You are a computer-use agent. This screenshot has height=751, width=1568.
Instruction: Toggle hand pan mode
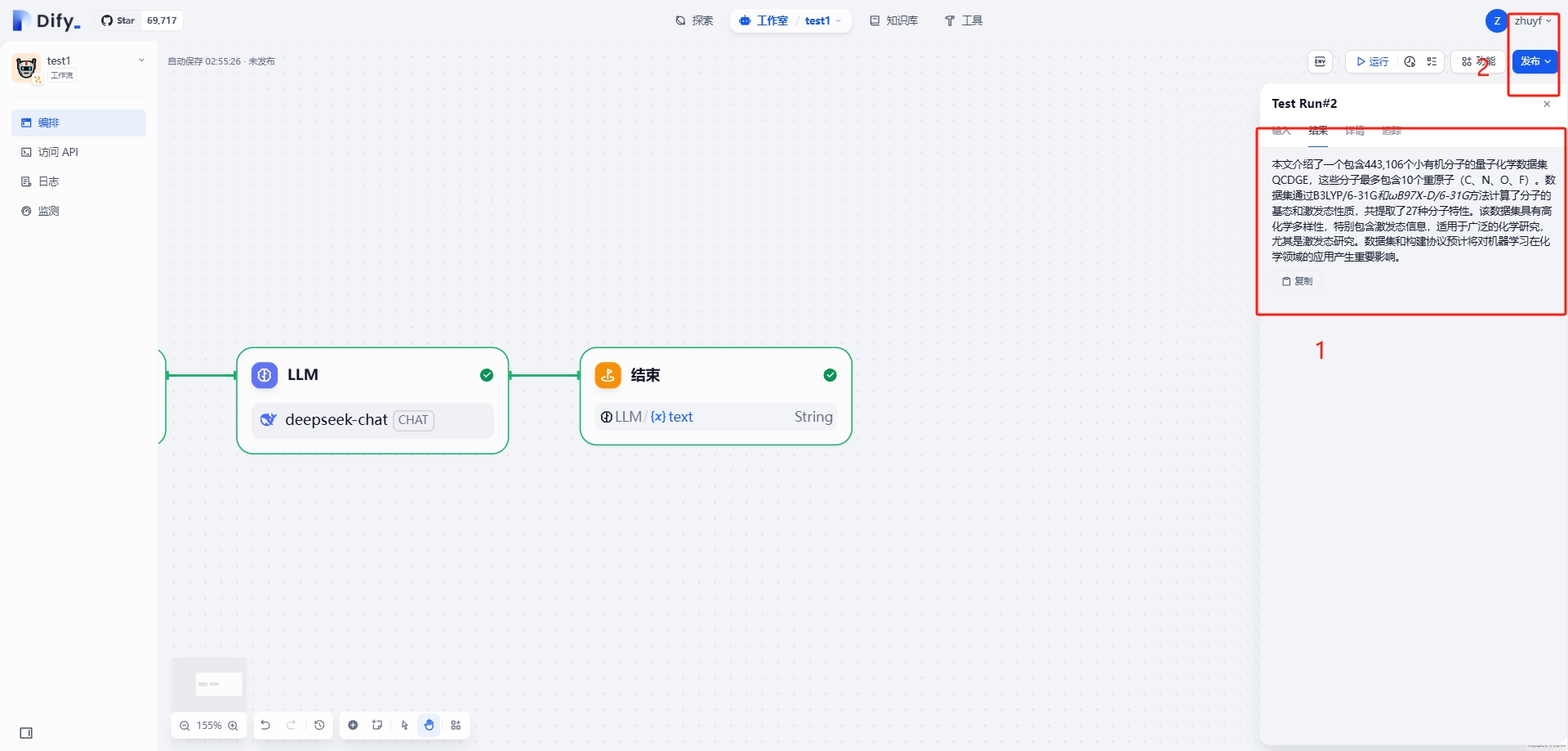pos(429,725)
